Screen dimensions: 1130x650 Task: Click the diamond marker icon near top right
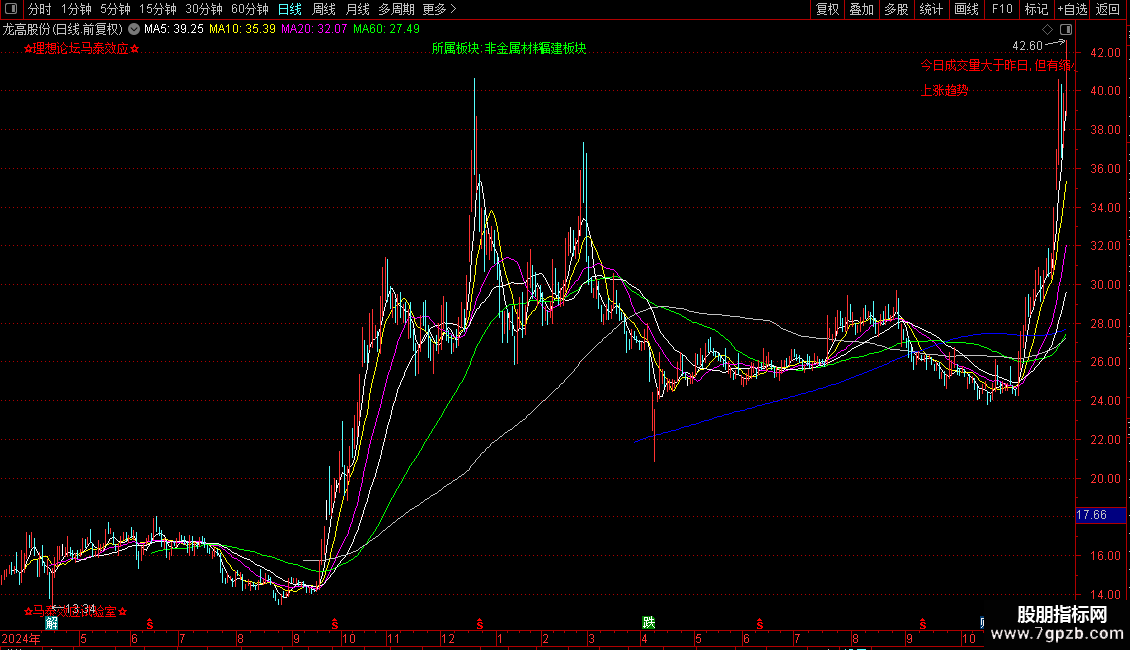(1047, 29)
